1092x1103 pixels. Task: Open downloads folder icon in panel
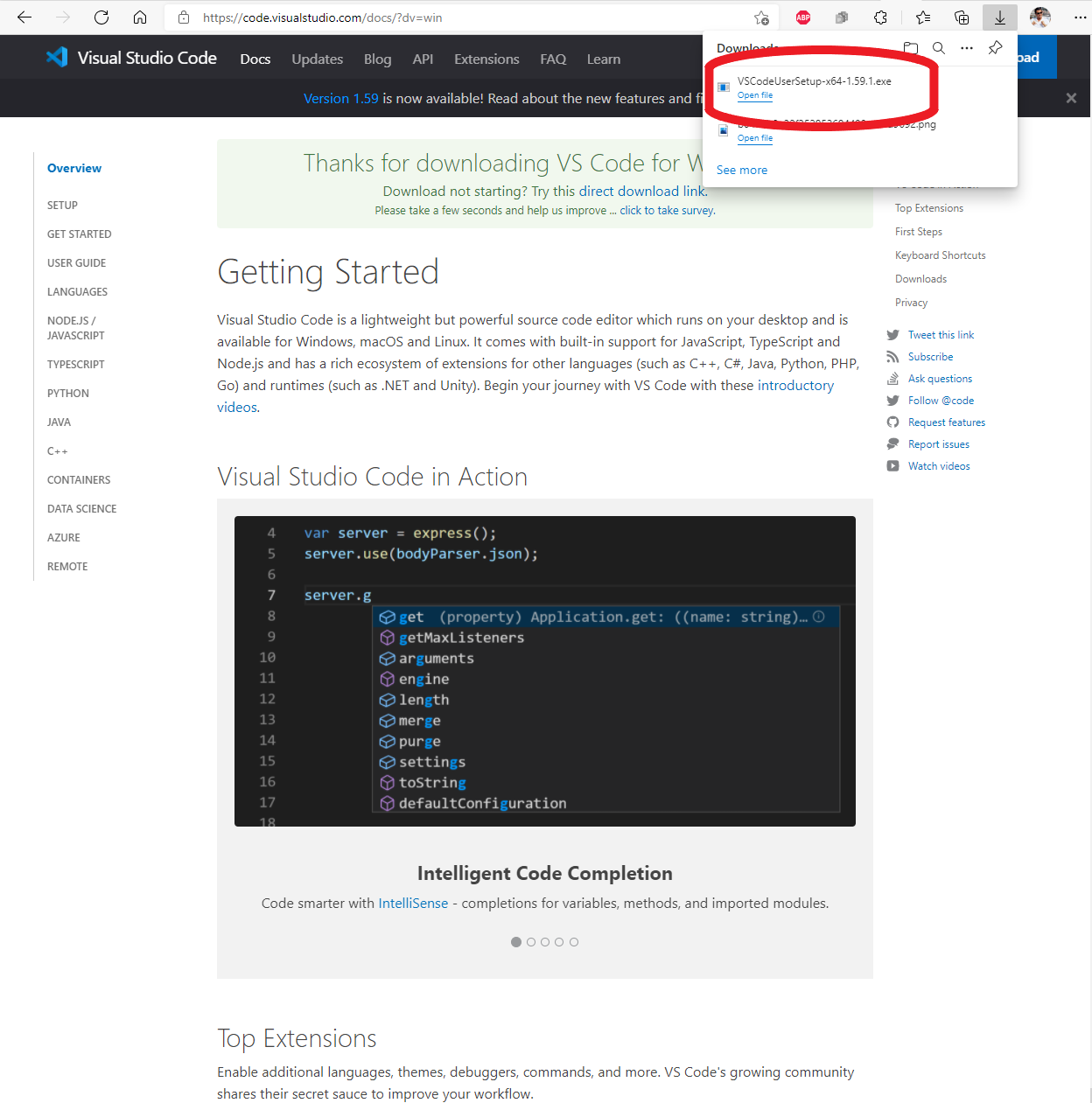point(911,48)
